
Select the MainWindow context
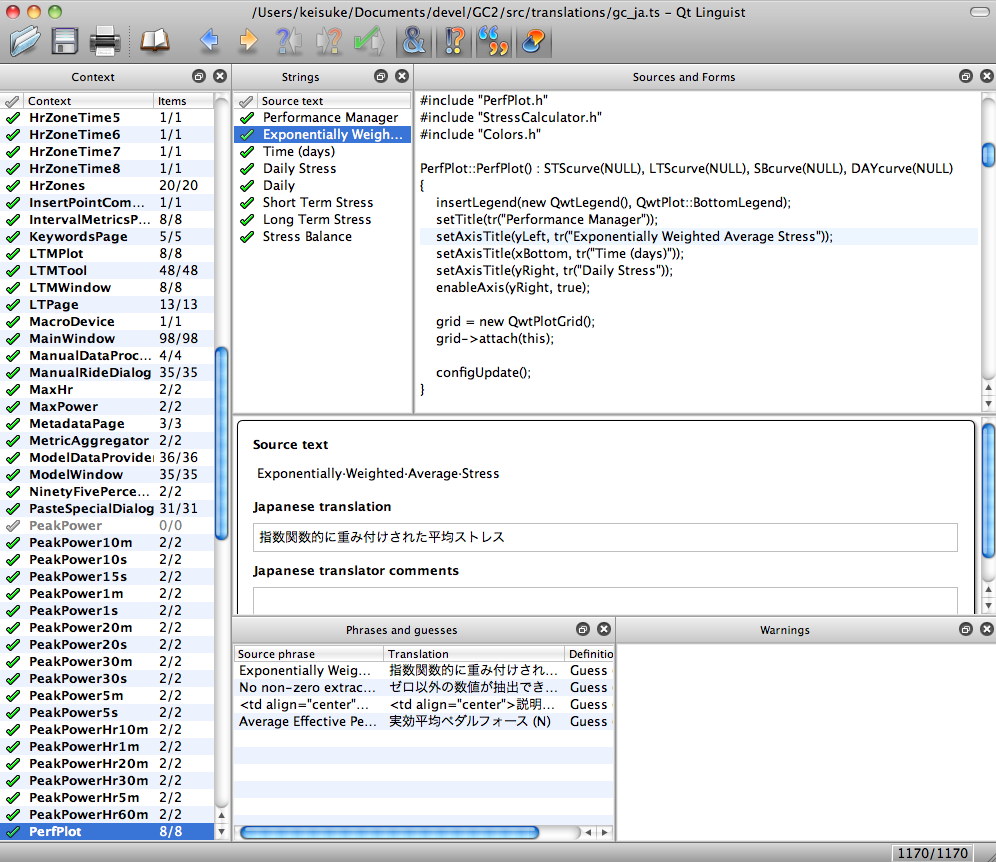coord(107,339)
